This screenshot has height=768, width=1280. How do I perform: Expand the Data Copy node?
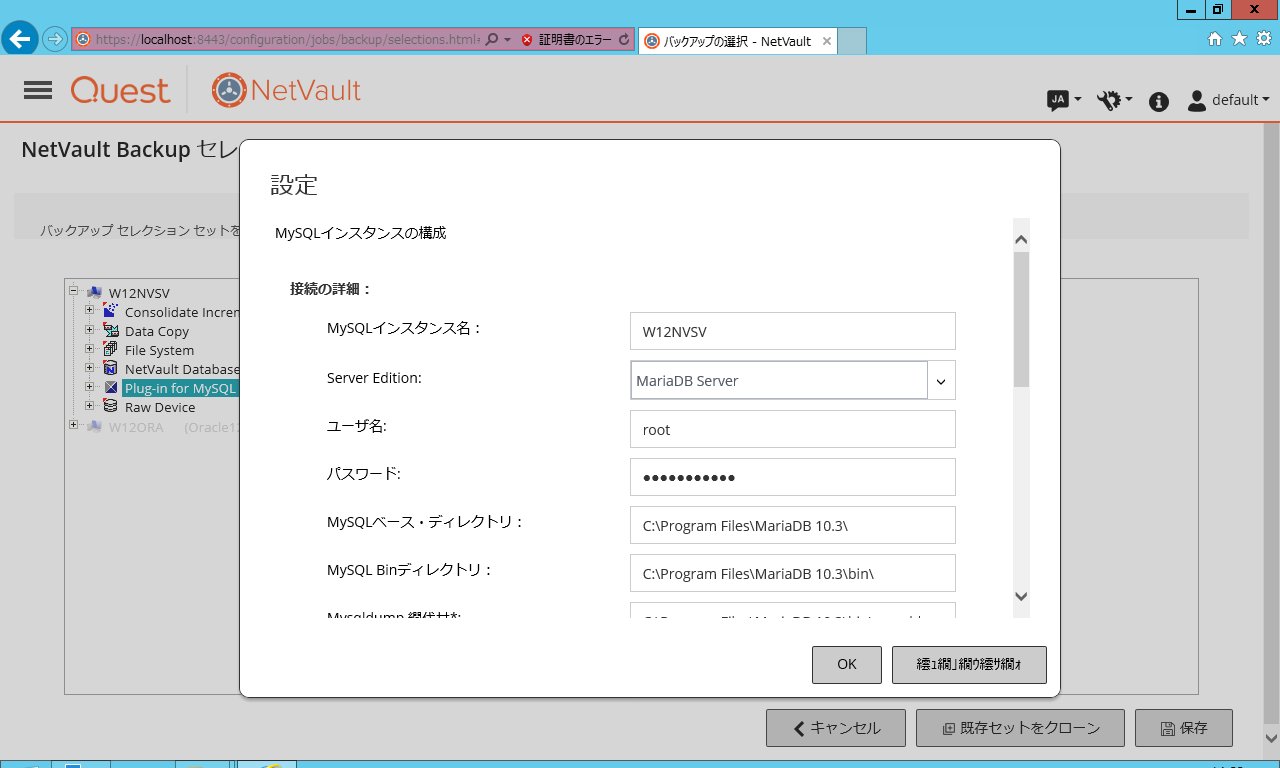[x=89, y=331]
